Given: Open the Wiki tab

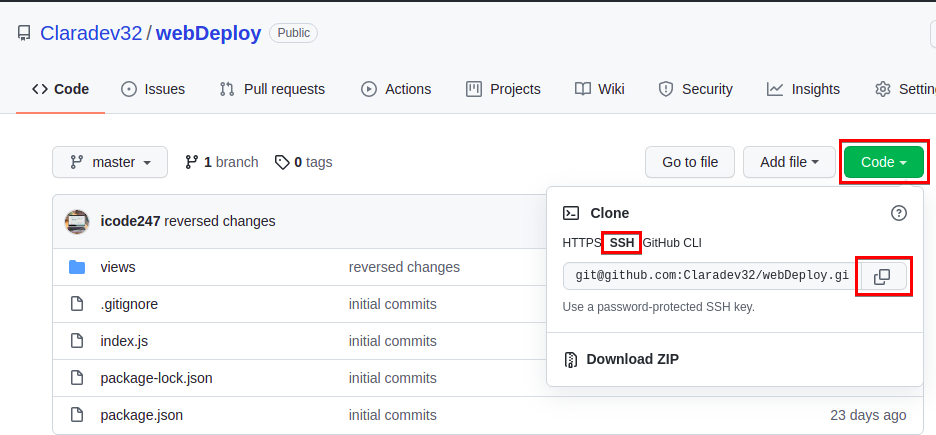Looking at the screenshot, I should pyautogui.click(x=599, y=90).
